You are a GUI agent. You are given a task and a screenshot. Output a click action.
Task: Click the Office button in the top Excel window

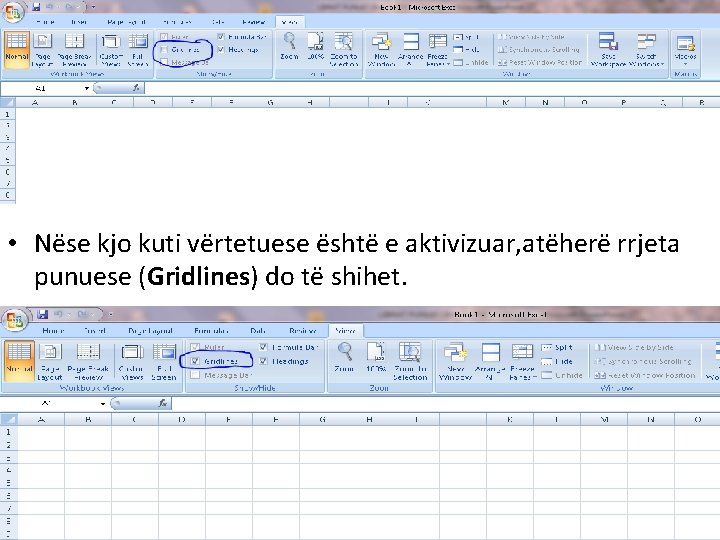pos(13,11)
